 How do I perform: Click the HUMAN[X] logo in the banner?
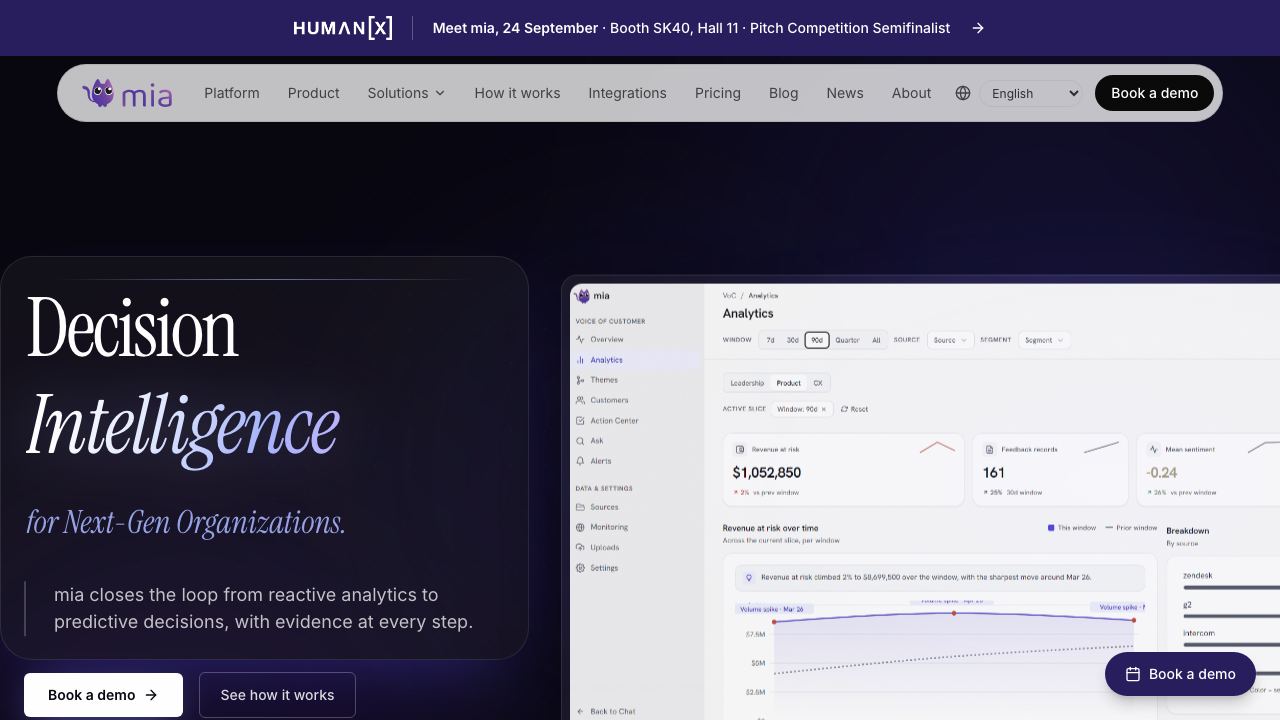point(343,28)
